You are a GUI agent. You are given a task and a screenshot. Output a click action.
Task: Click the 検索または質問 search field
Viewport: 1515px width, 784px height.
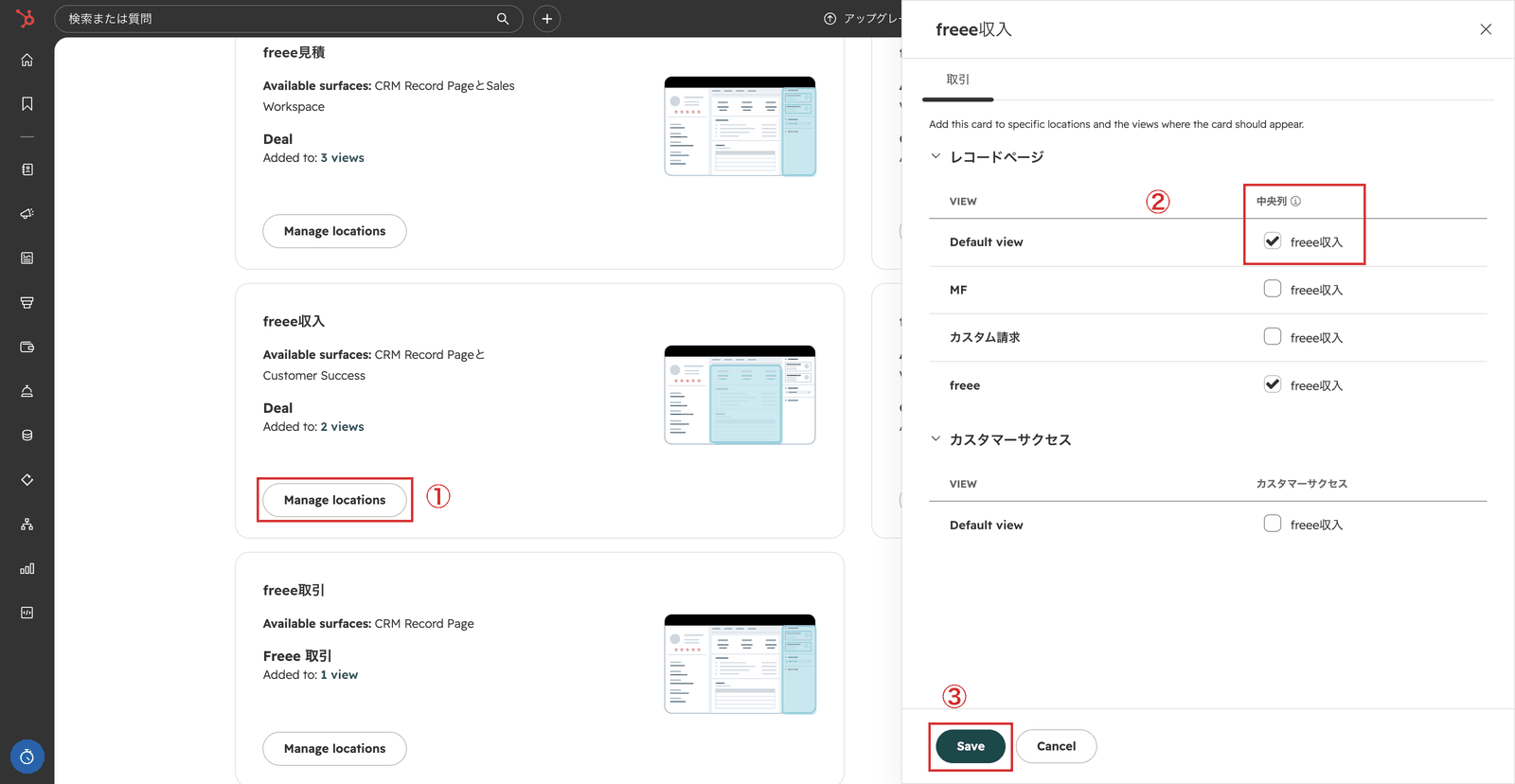[289, 19]
